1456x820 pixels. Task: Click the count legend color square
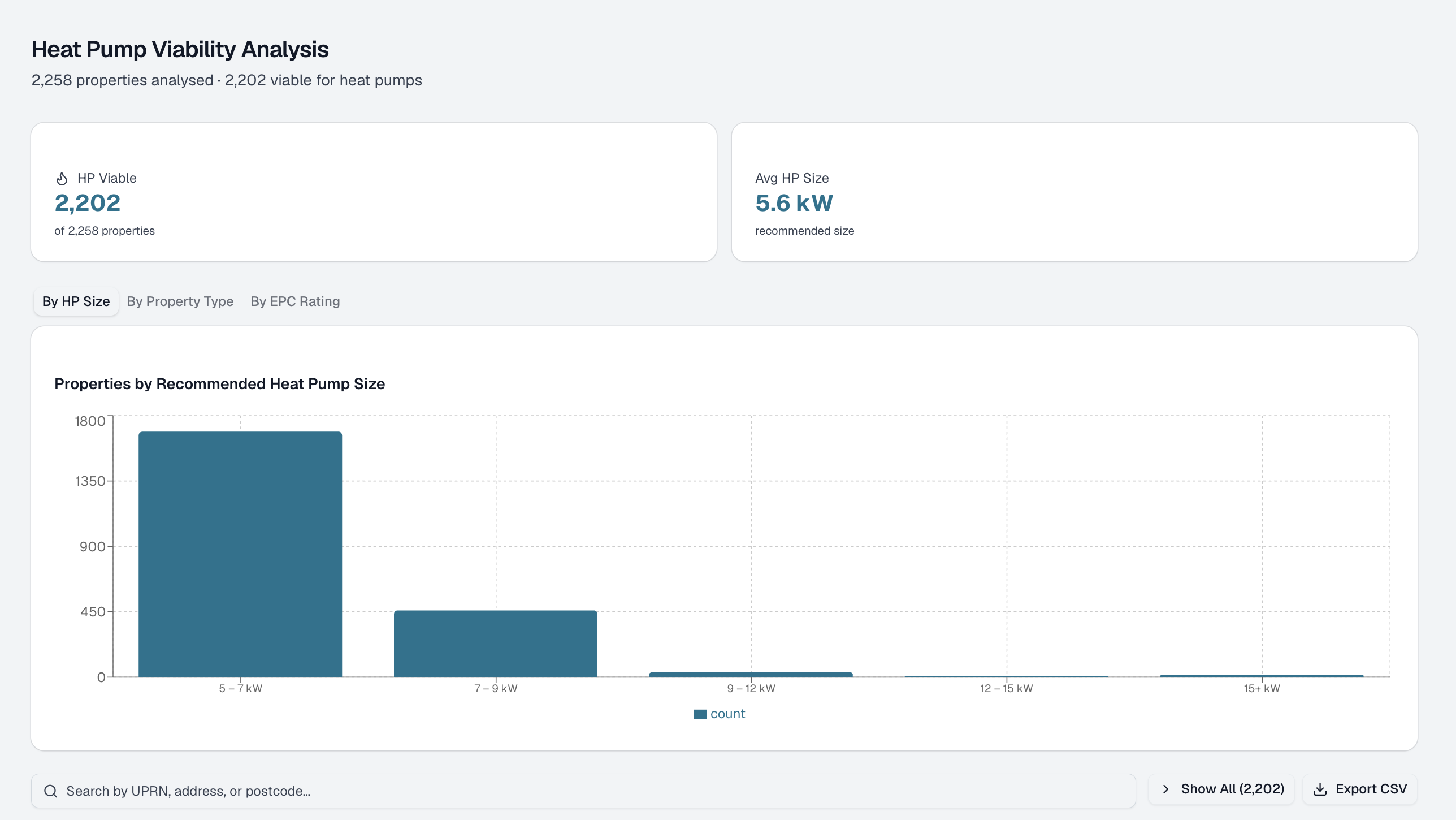[700, 714]
